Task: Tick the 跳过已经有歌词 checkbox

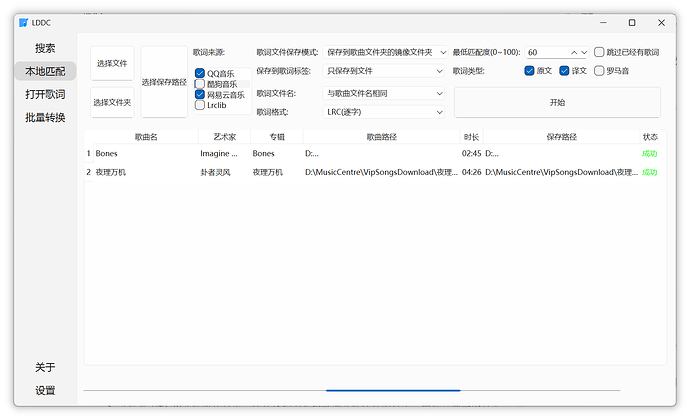Action: 599,52
